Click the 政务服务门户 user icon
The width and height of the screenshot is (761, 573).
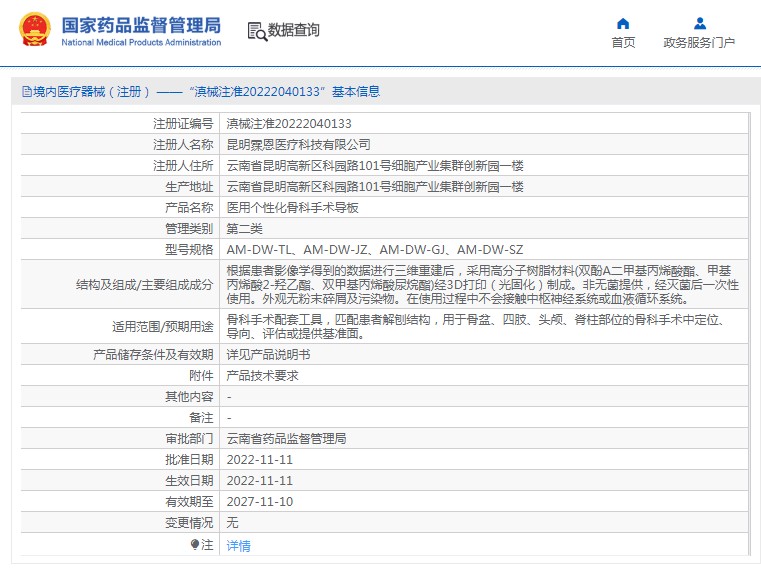point(699,23)
